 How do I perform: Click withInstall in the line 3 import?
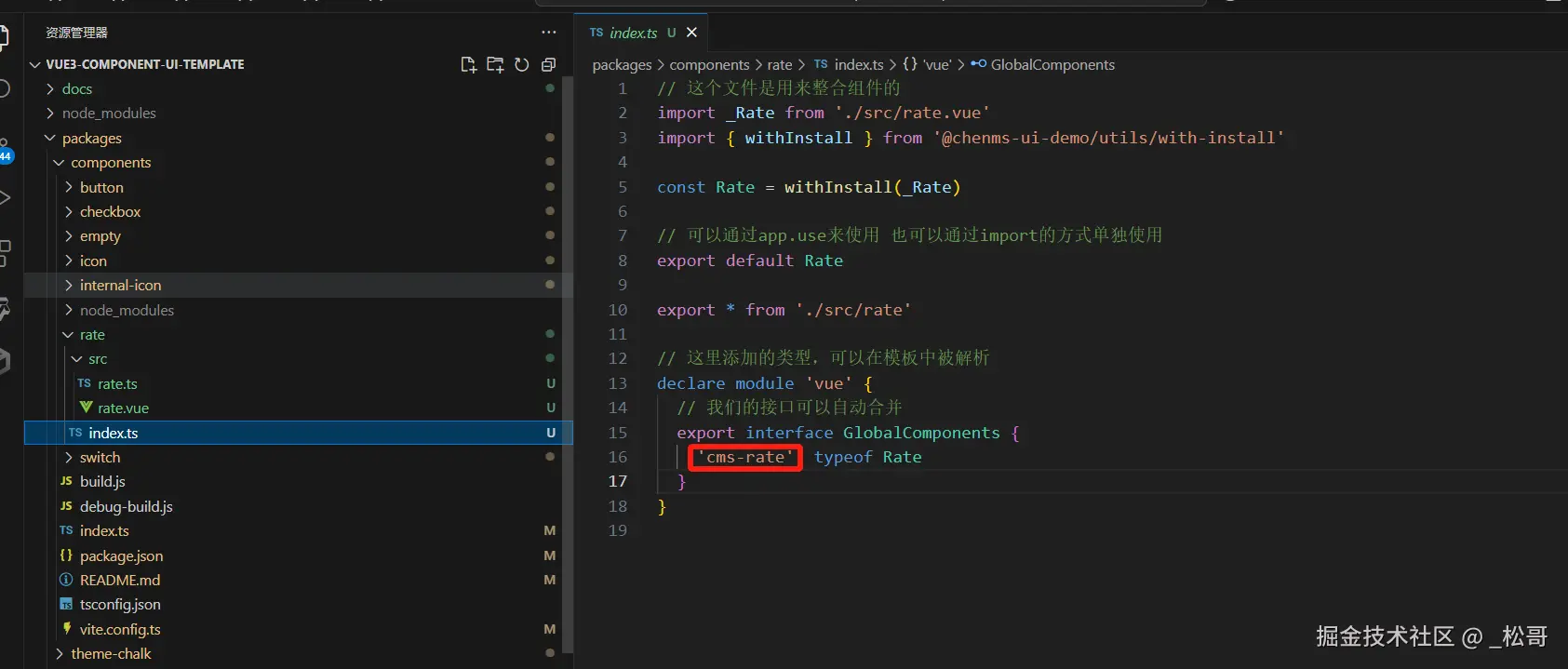[x=798, y=138]
